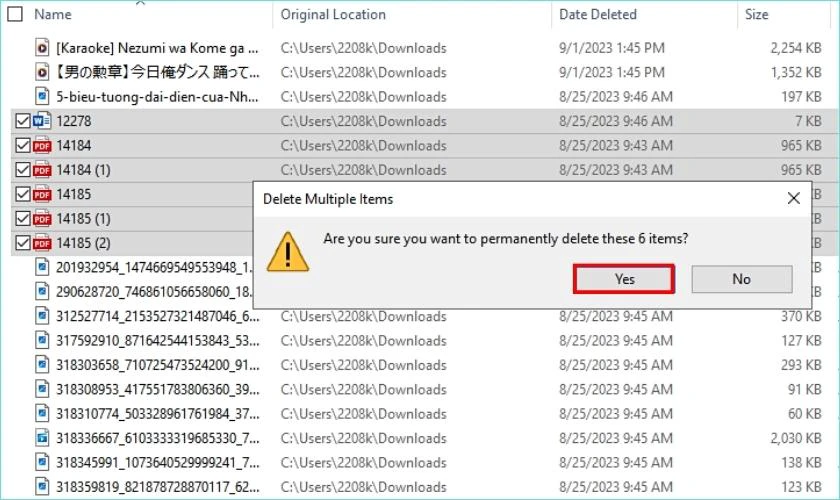Select file name '318336667_610333319685330_7...'
The width and height of the screenshot is (840, 500).
tap(158, 438)
